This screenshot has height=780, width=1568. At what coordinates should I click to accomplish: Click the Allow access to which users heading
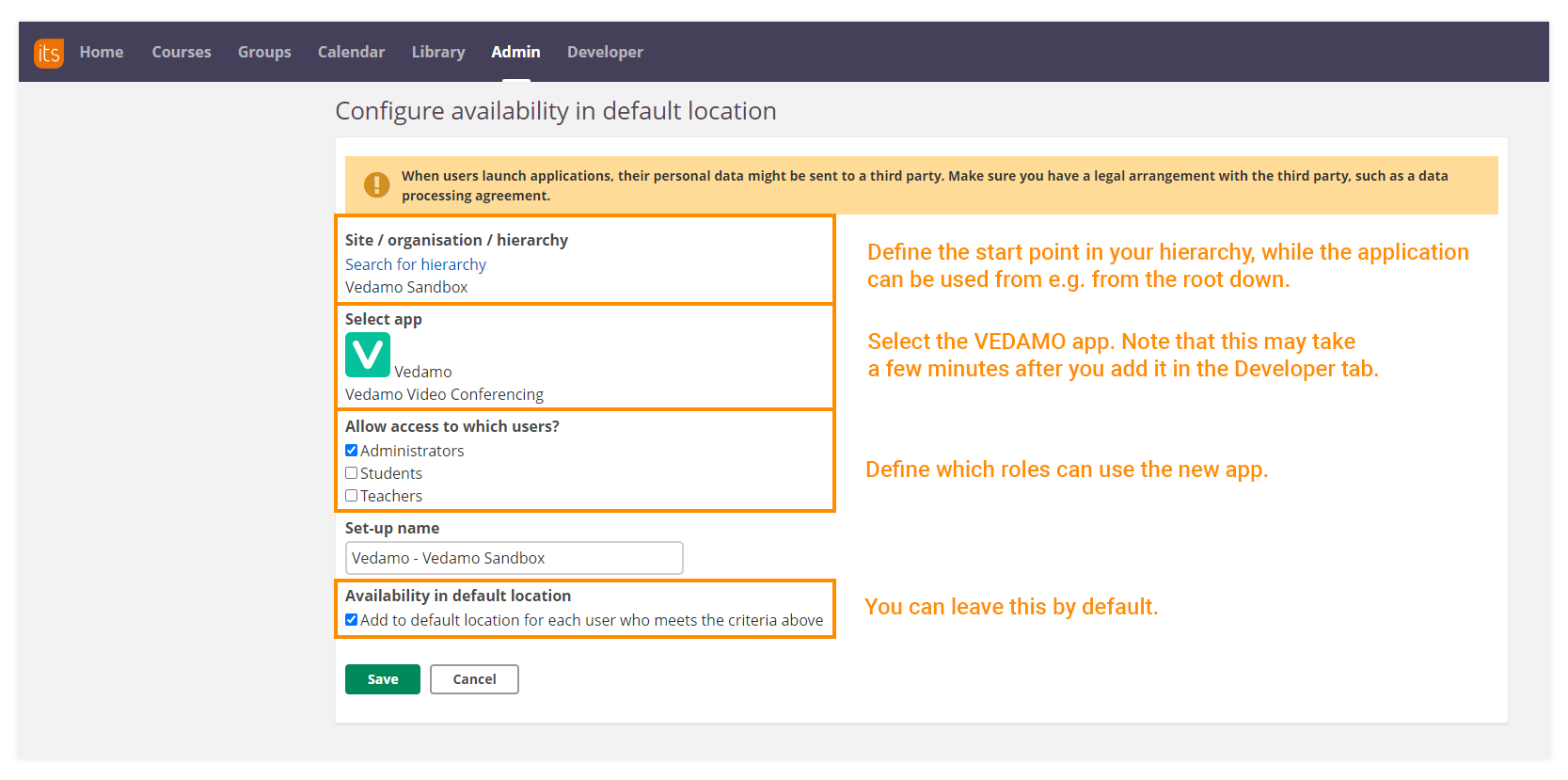coord(452,426)
